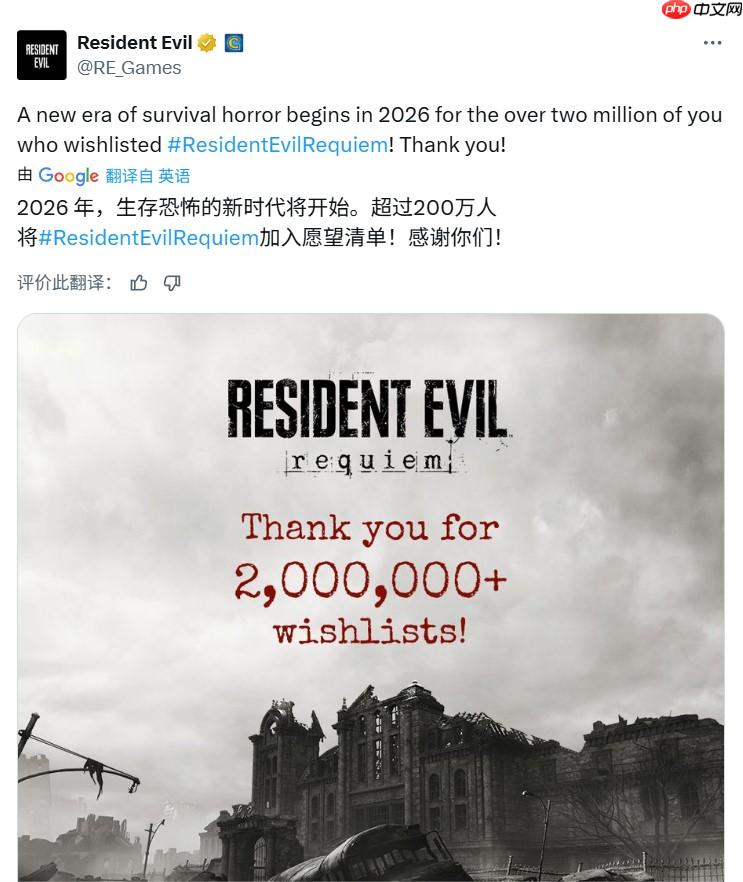This screenshot has height=882, width=743.
Task: Click the Resident Evil requiem logo in image
Action: [x=368, y=425]
